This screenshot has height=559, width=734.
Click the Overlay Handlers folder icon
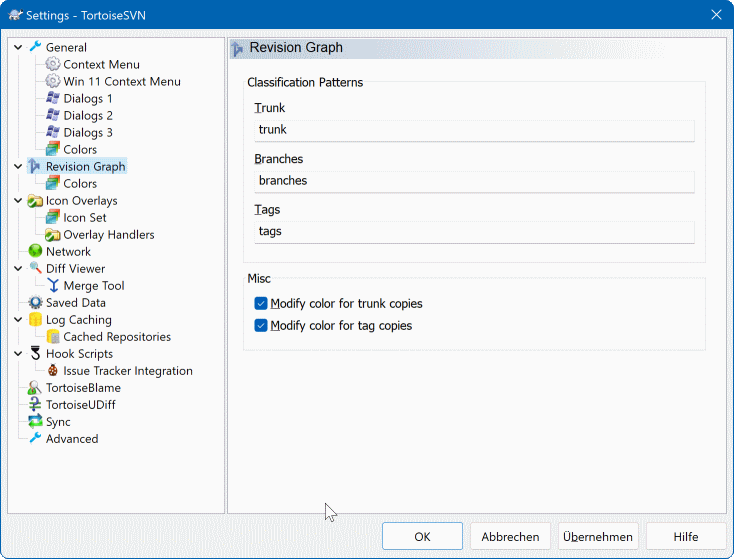point(52,234)
